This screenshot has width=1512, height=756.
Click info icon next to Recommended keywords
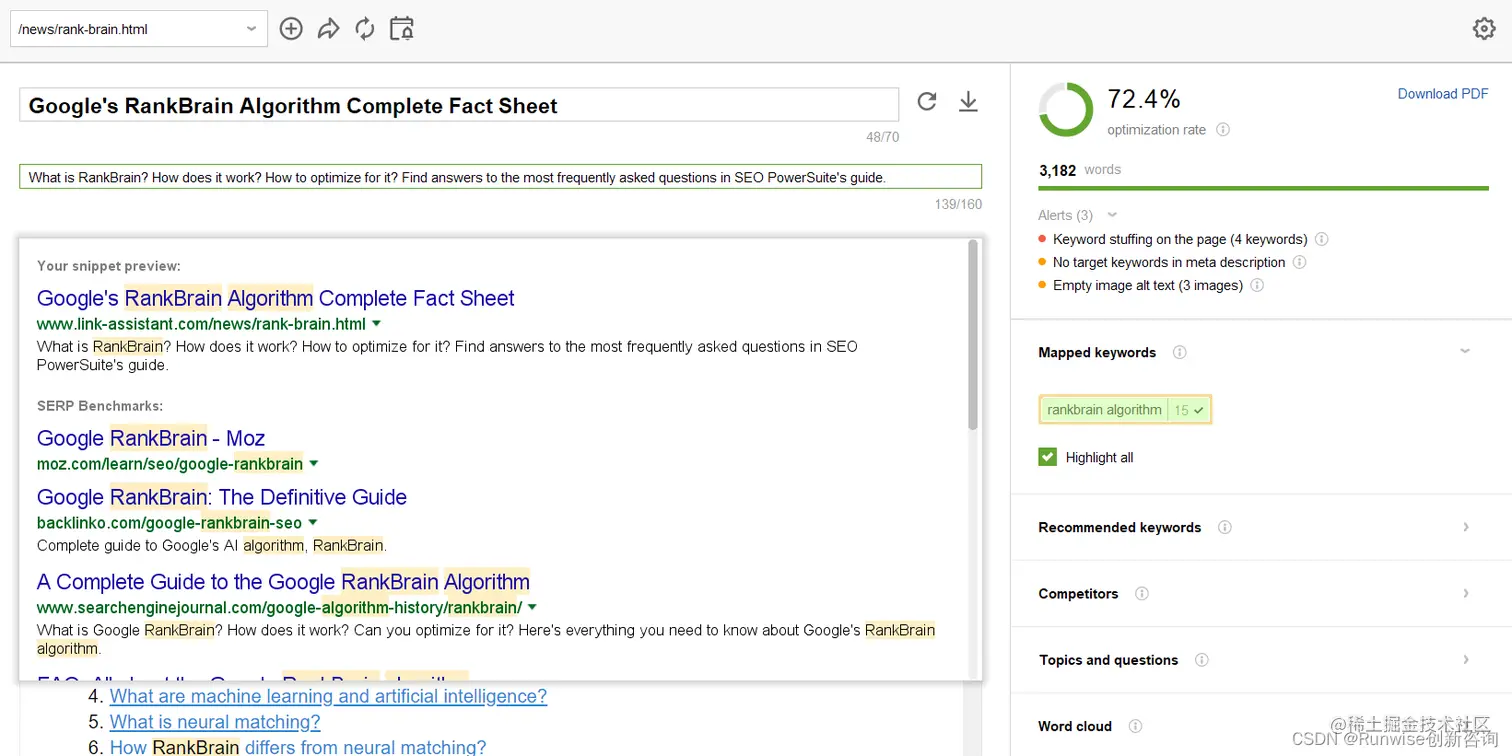1225,527
